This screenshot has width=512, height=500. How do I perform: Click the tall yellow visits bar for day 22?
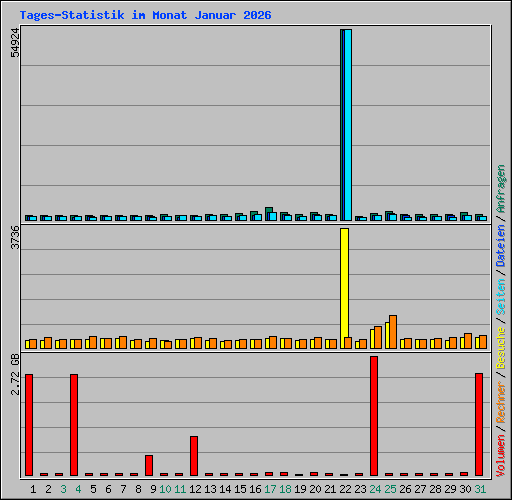(345, 288)
